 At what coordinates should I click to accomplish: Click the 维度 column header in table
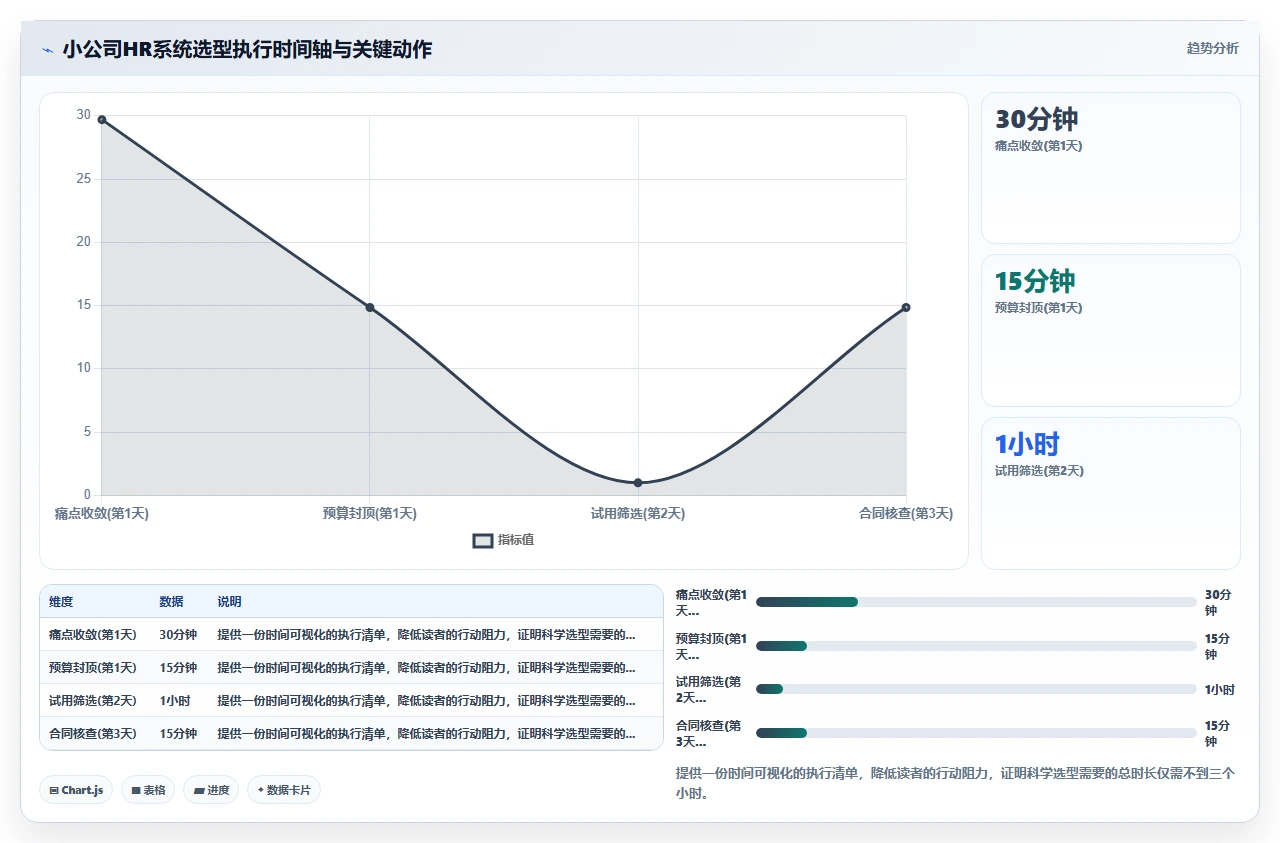[x=61, y=602]
